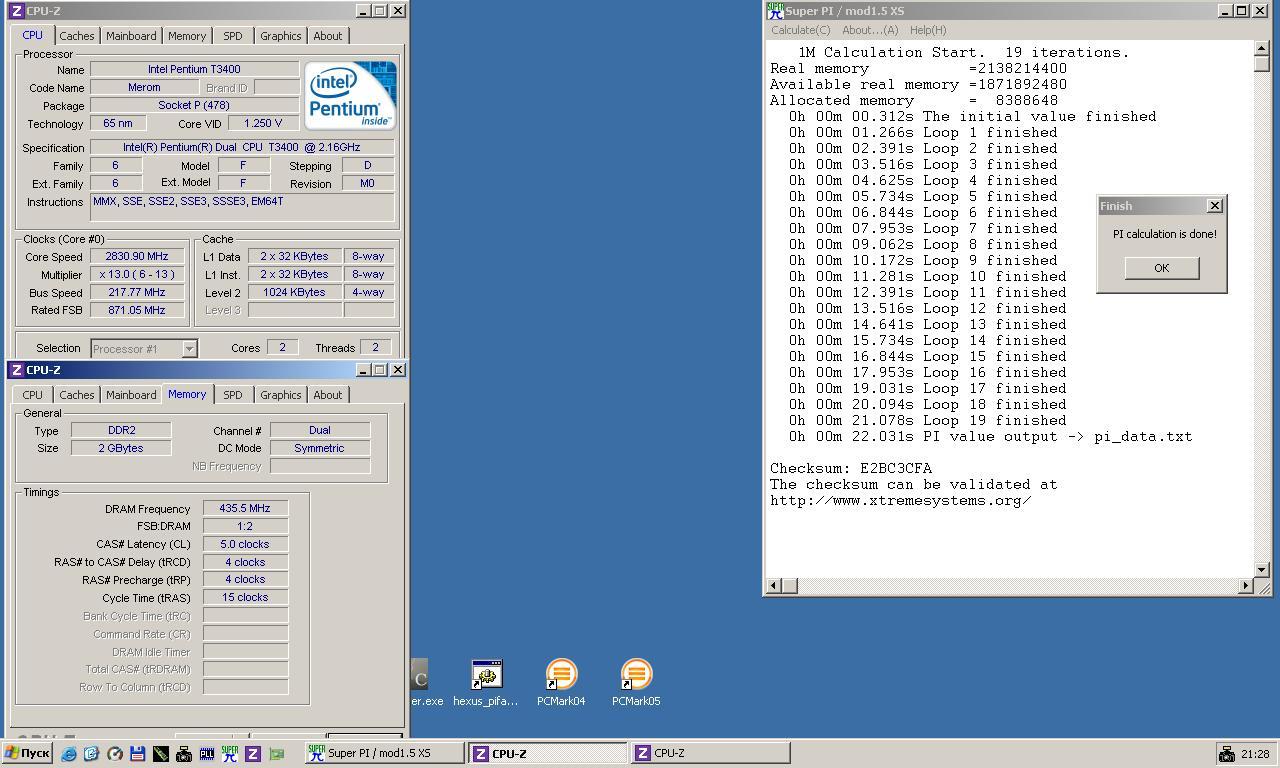The height and width of the screenshot is (768, 1280).
Task: Switch to Super PI taskbar button
Action: pyautogui.click(x=384, y=753)
